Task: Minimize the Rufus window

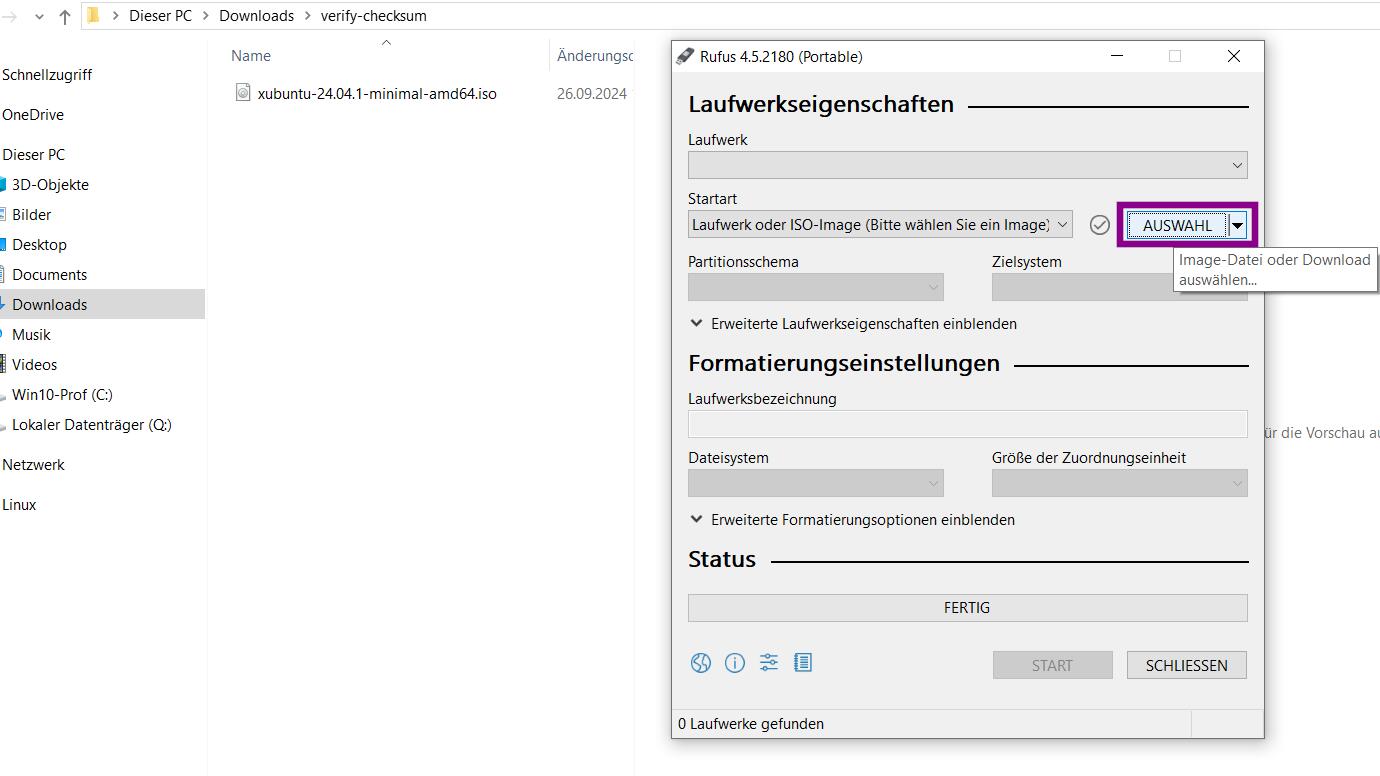Action: [1116, 56]
